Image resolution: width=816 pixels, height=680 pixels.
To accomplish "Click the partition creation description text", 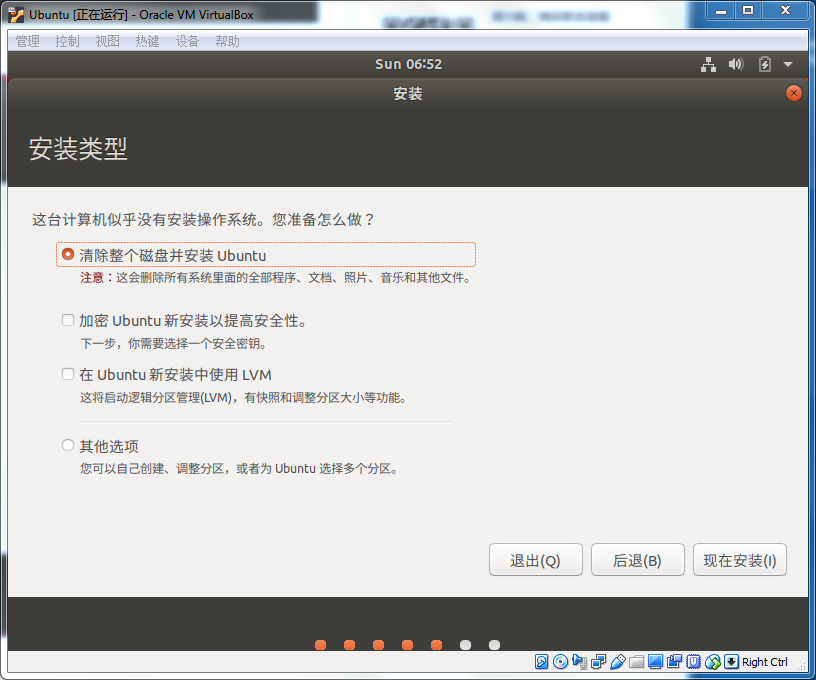I will (x=239, y=469).
